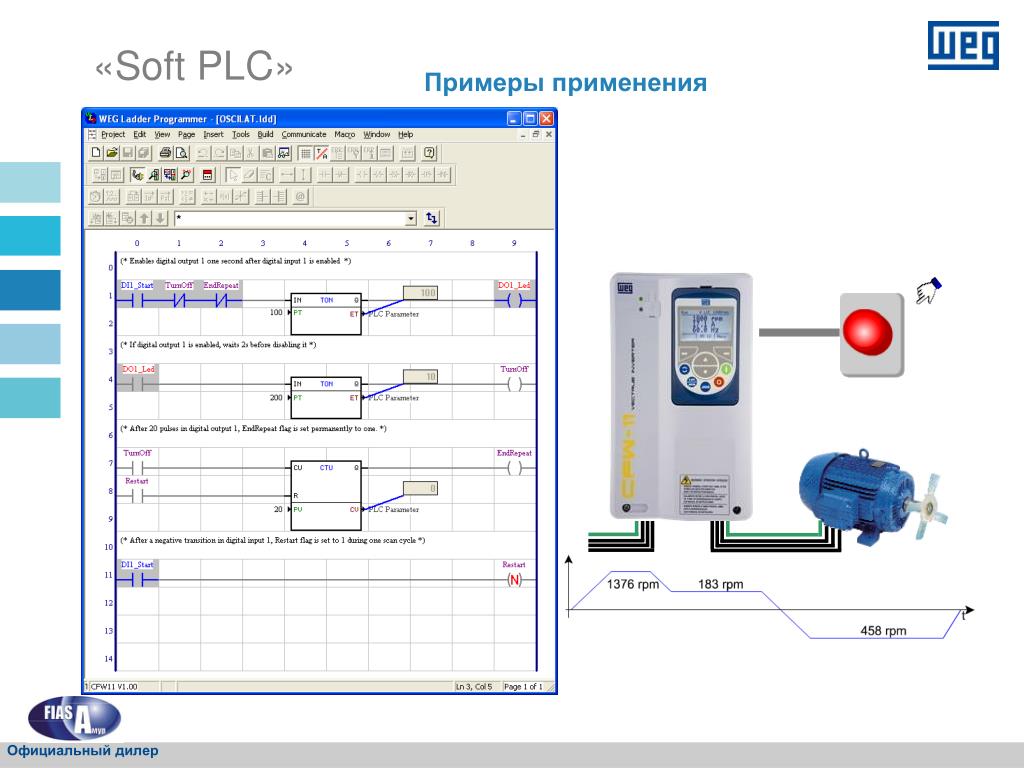Click the Cut scissors icon
Viewport: 1024px width, 768px height.
point(250,153)
